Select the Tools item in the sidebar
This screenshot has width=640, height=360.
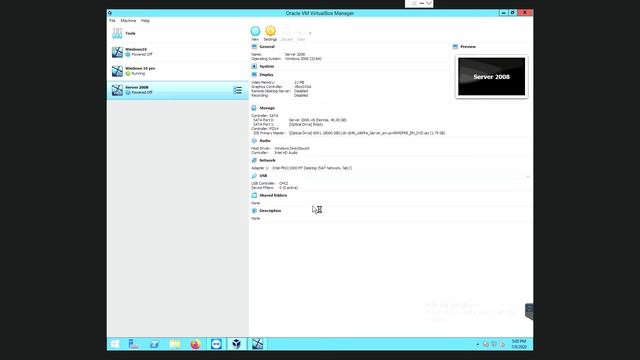pyautogui.click(x=178, y=33)
